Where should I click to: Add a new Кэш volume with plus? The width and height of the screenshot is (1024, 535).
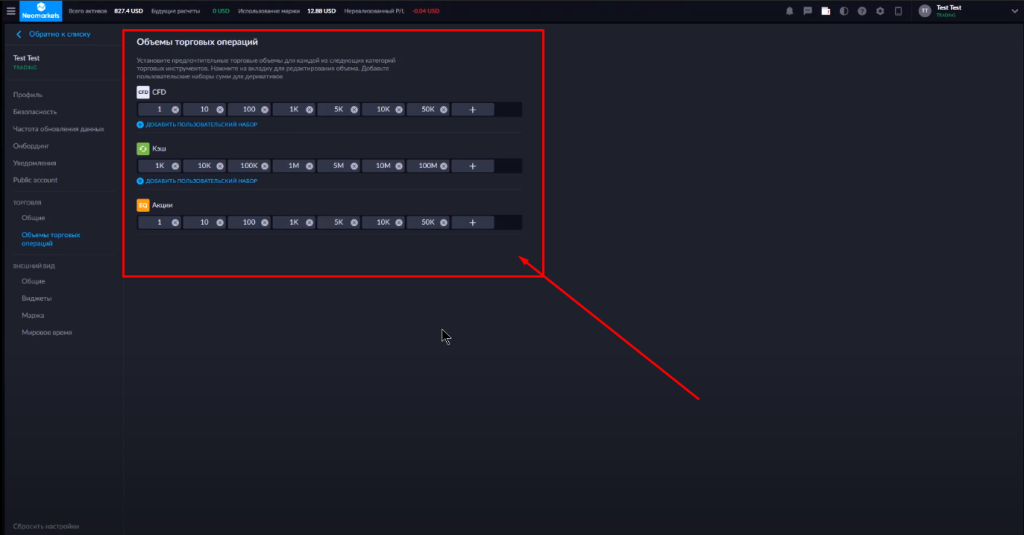click(x=473, y=166)
